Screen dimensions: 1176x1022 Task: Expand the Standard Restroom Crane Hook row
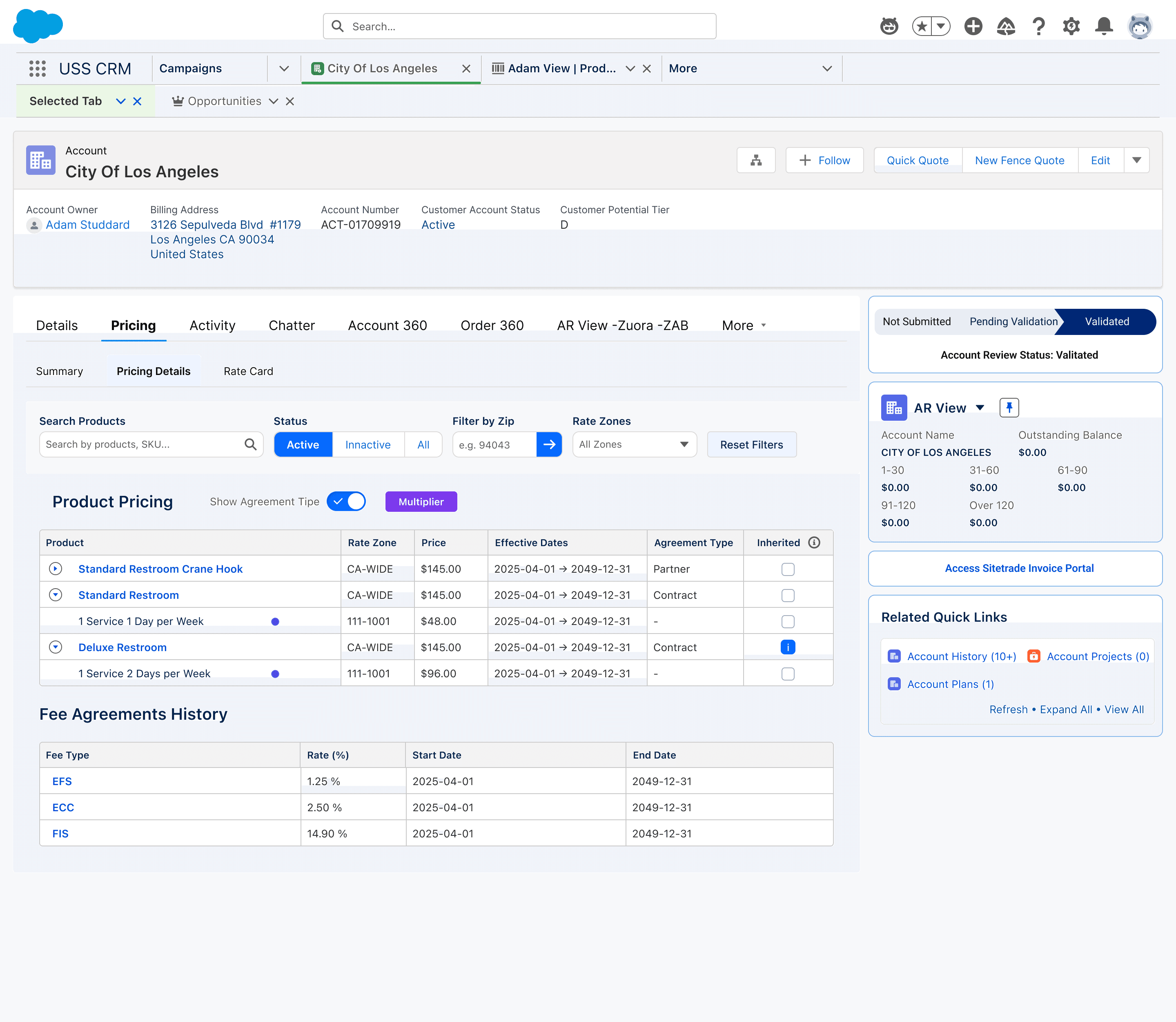pos(55,569)
